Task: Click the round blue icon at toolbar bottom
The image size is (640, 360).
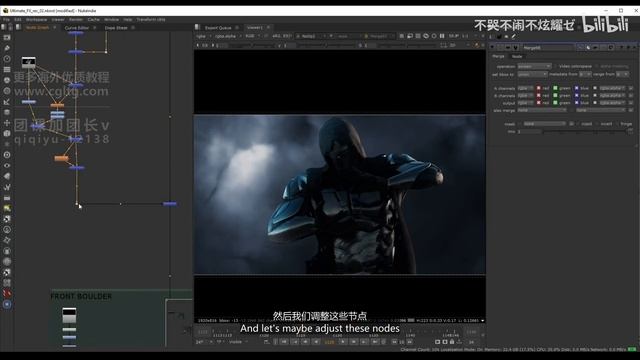Action: click(x=7, y=304)
